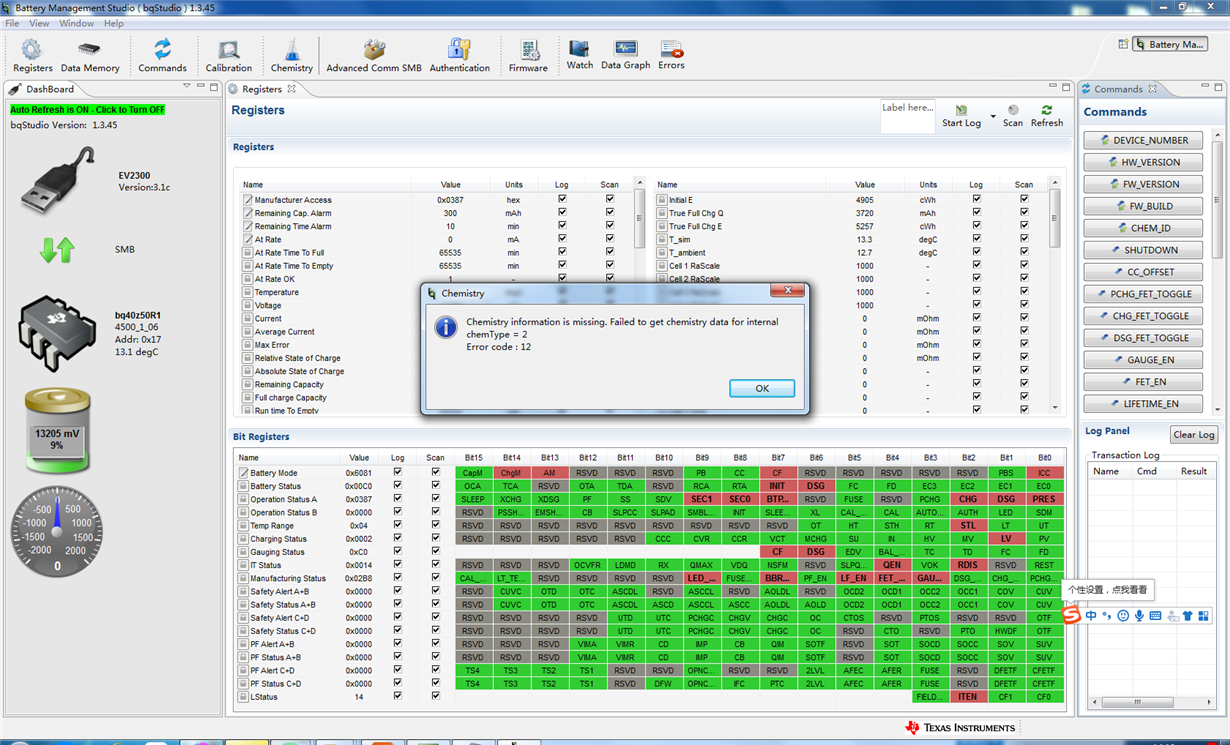Toggle Scan checkbox for IT Status
1230x745 pixels.
click(x=435, y=564)
